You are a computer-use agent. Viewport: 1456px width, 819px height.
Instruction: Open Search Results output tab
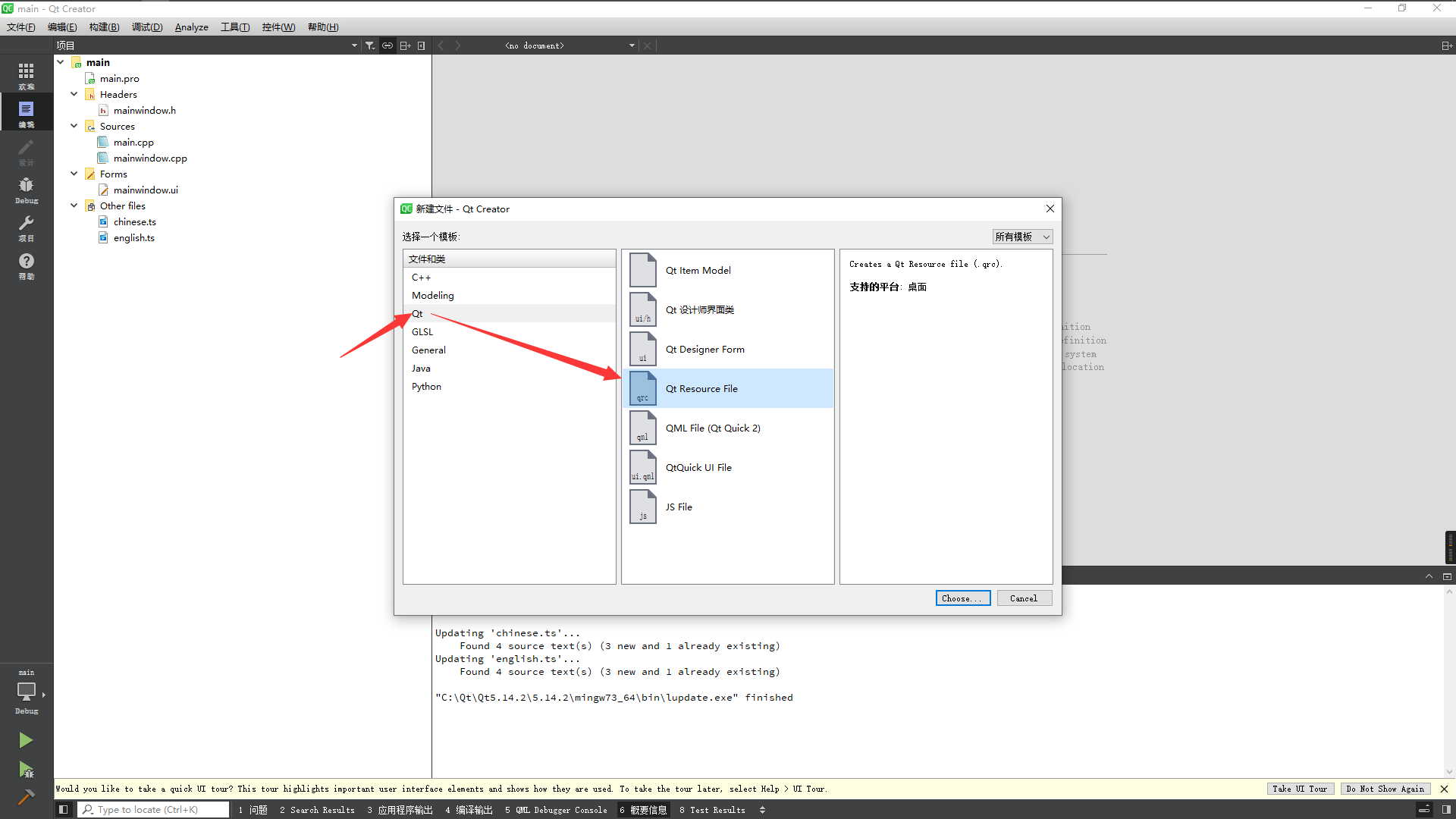coord(317,809)
